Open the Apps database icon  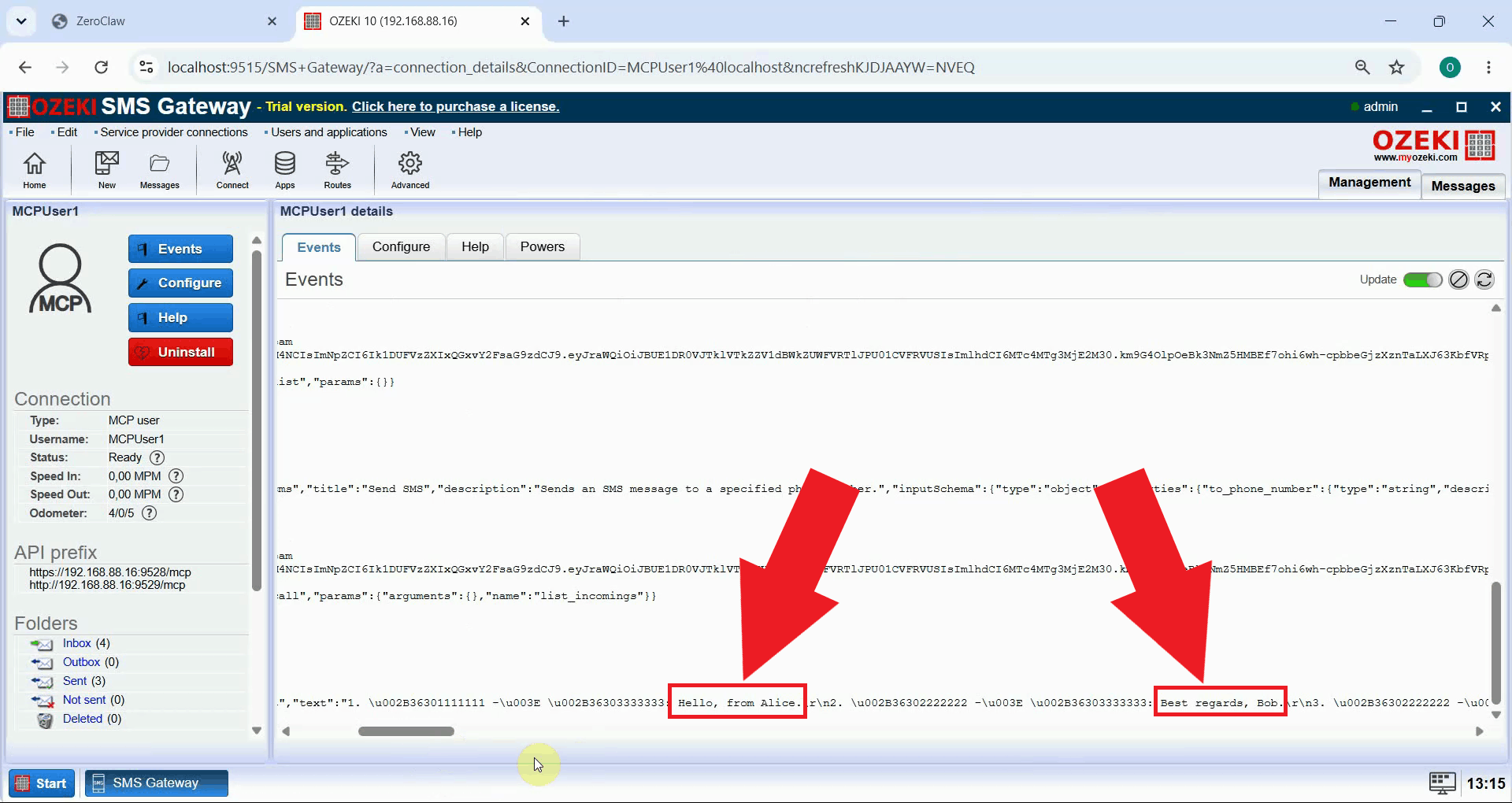(x=285, y=170)
